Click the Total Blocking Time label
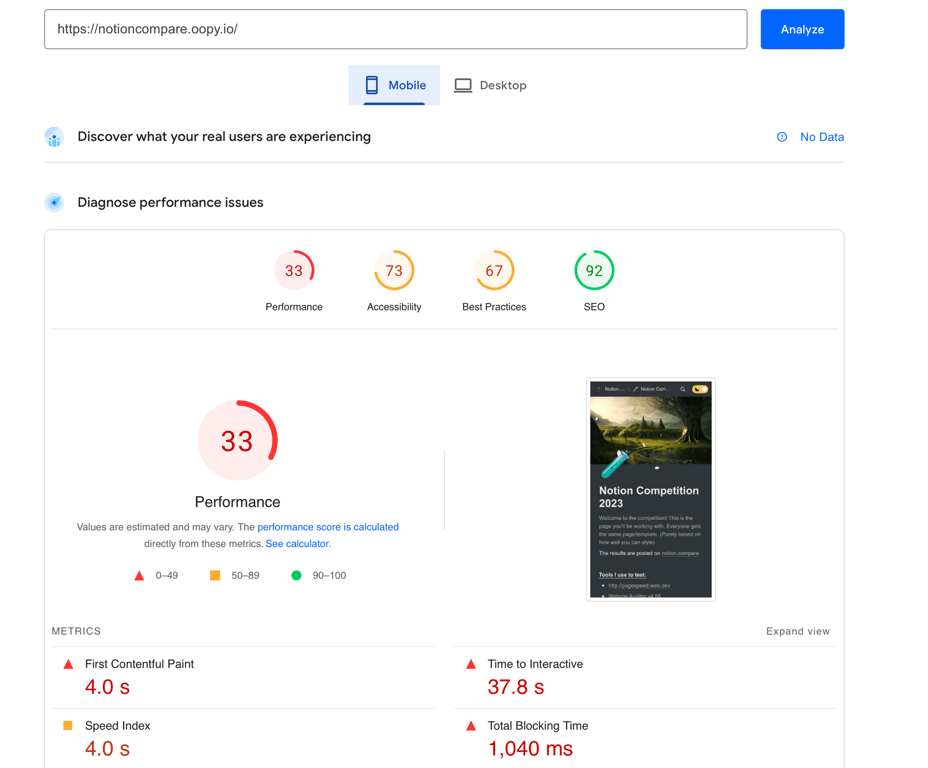The width and height of the screenshot is (928, 768). pyautogui.click(x=538, y=725)
